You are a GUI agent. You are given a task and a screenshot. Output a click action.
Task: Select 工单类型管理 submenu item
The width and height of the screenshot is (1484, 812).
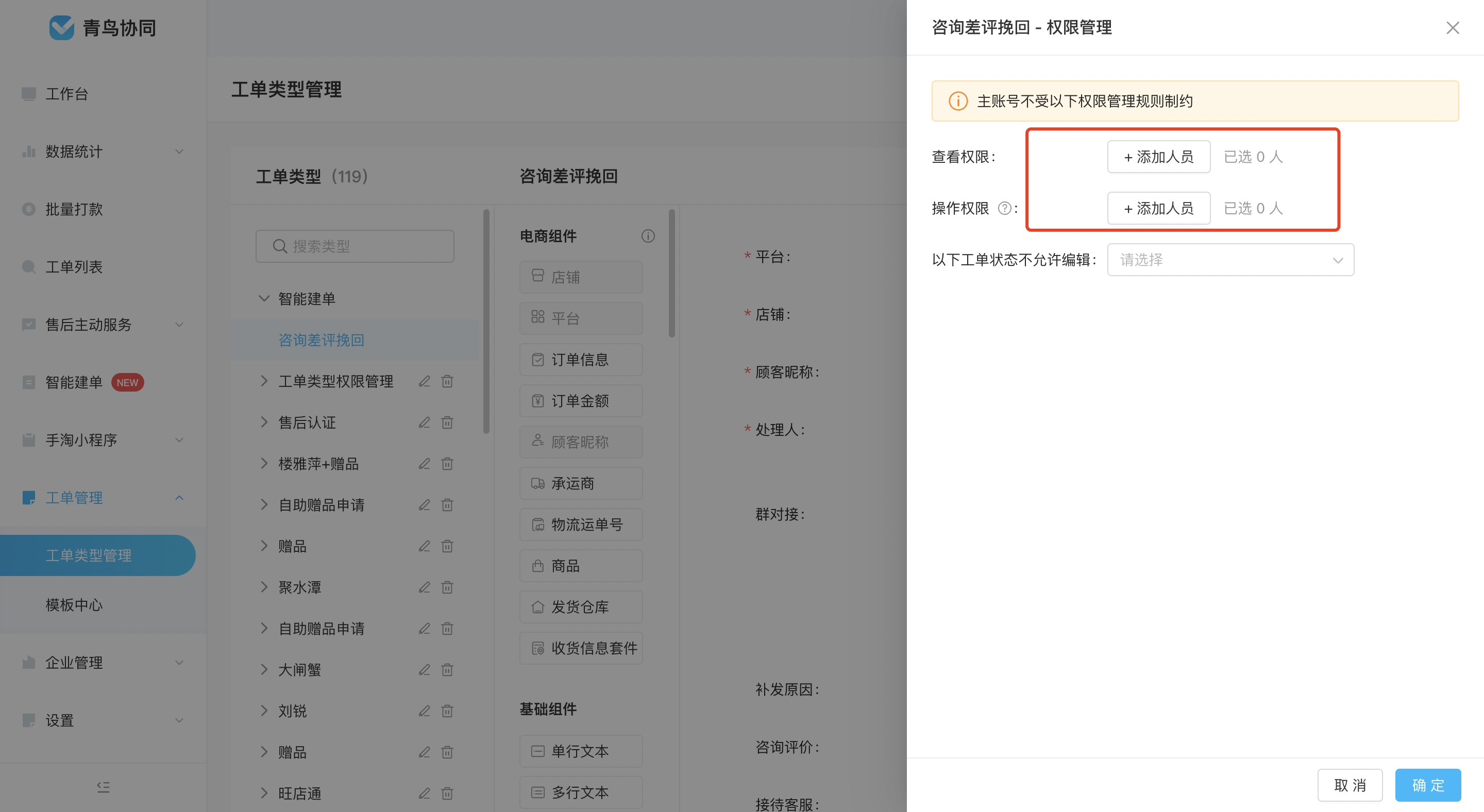pyautogui.click(x=98, y=555)
